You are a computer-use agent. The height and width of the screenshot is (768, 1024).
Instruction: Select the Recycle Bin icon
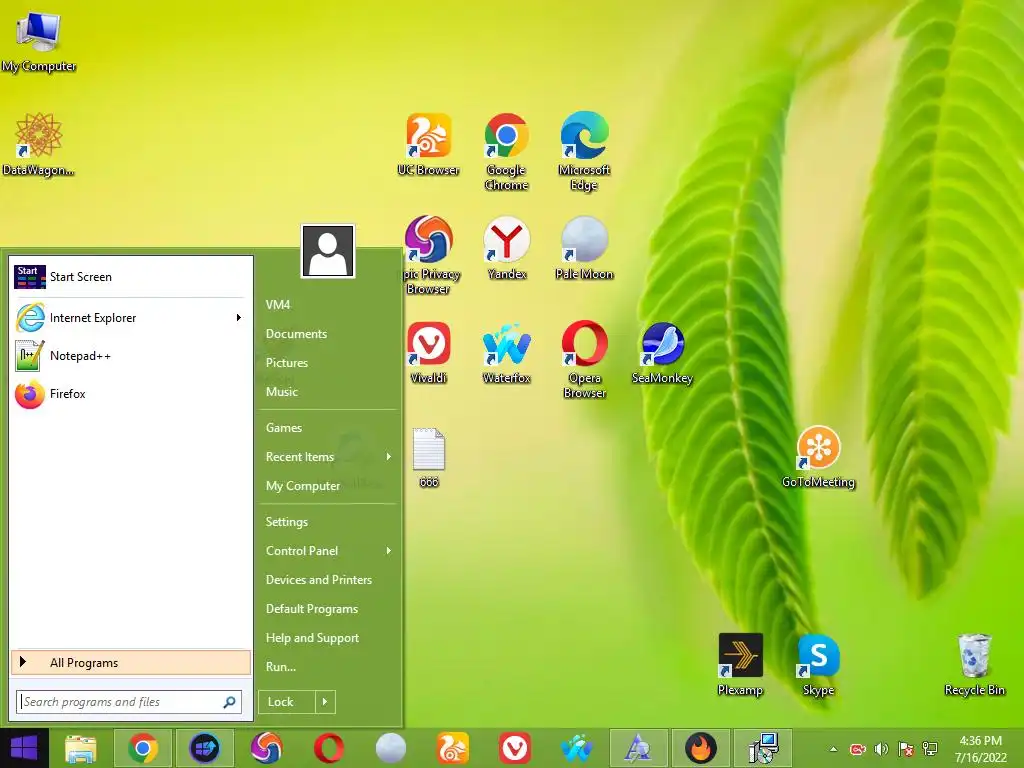click(974, 665)
